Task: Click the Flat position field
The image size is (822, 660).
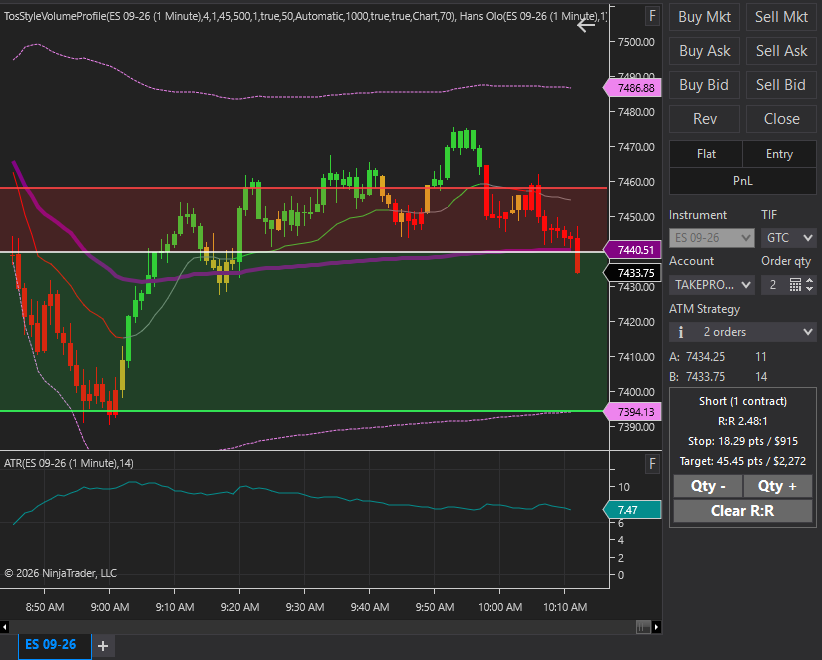Action: 706,154
